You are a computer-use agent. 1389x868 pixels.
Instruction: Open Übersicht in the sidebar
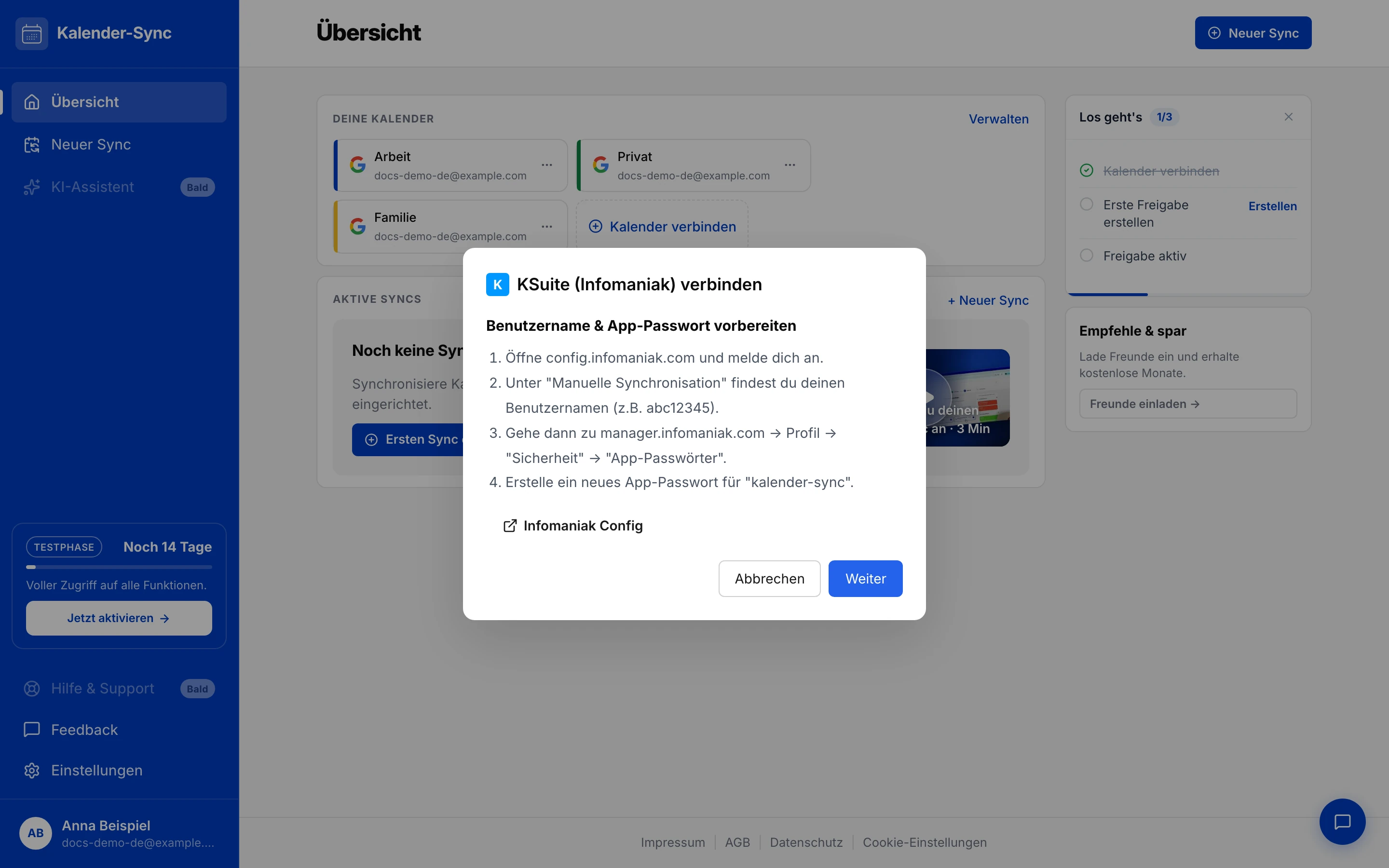tap(119, 102)
